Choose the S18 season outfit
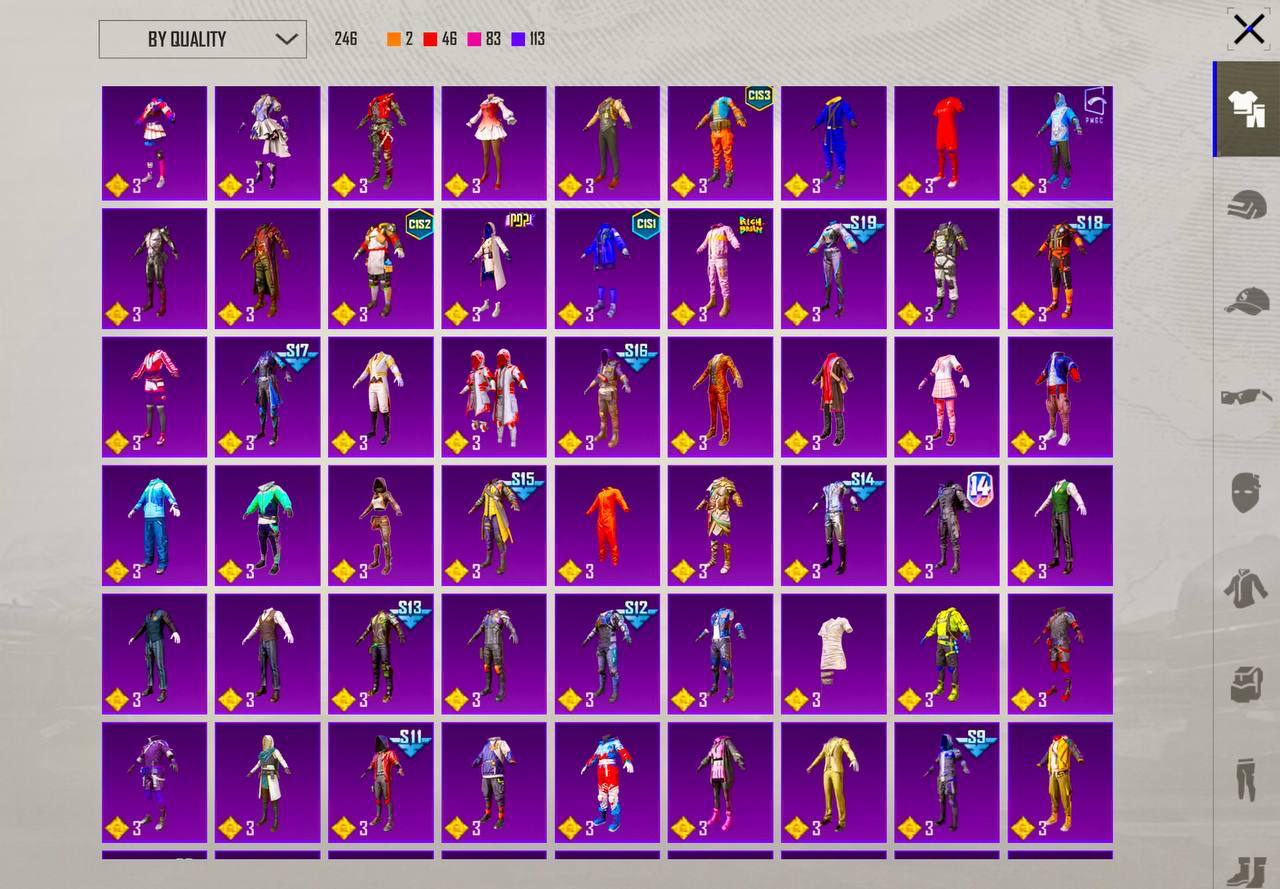The width and height of the screenshot is (1280, 889). [x=1060, y=268]
